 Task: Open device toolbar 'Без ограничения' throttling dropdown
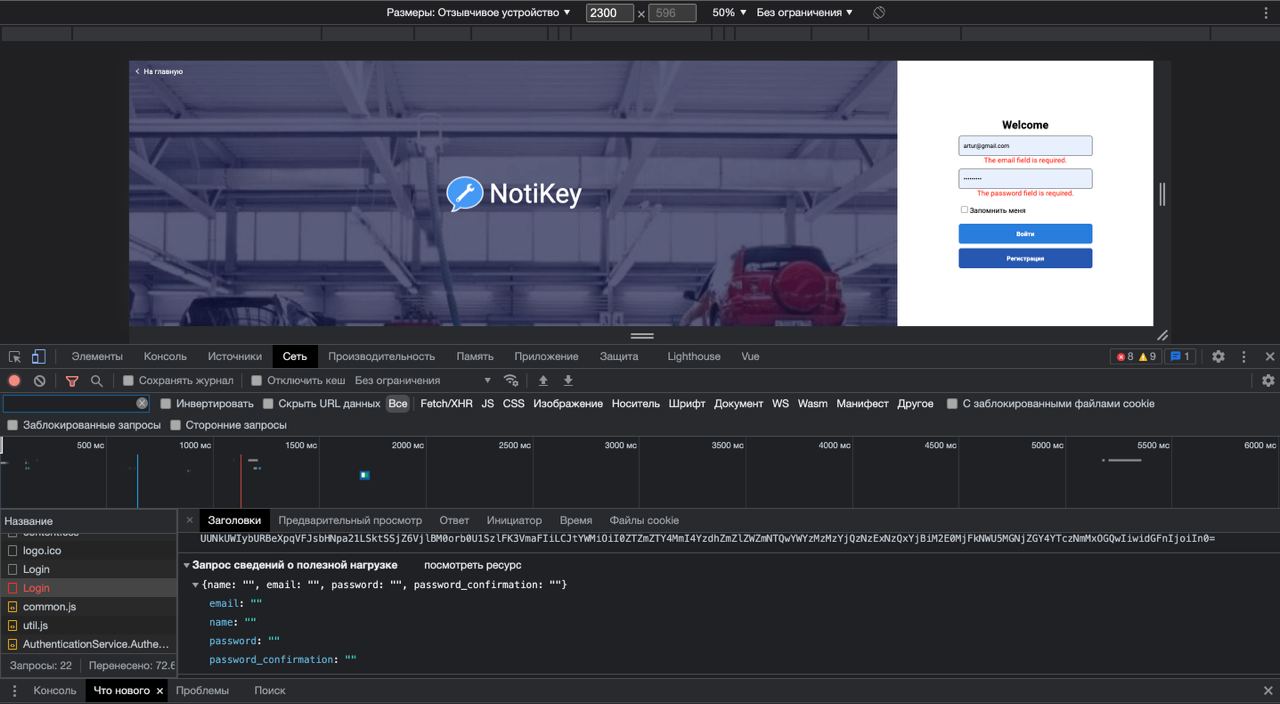(805, 13)
